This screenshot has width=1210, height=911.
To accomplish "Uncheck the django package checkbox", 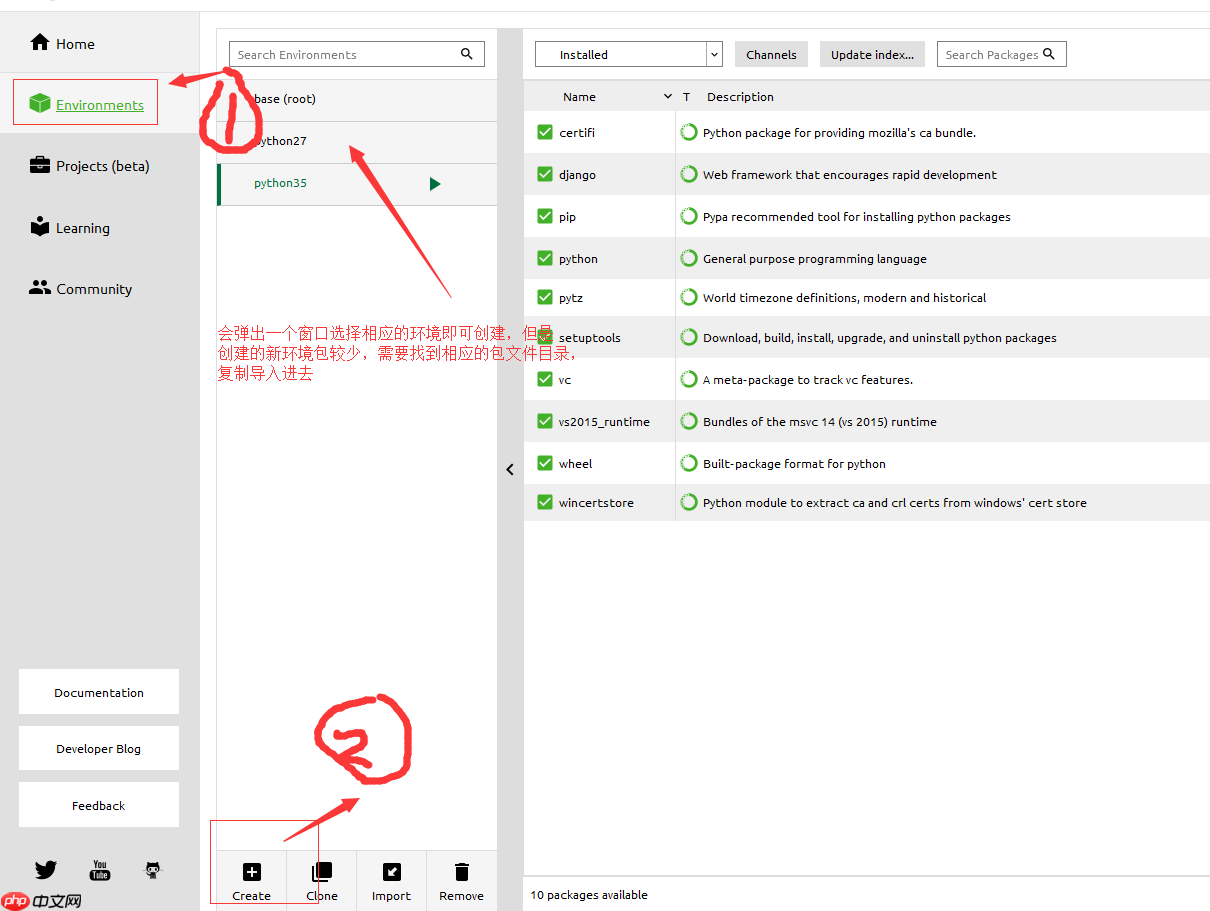I will point(545,173).
